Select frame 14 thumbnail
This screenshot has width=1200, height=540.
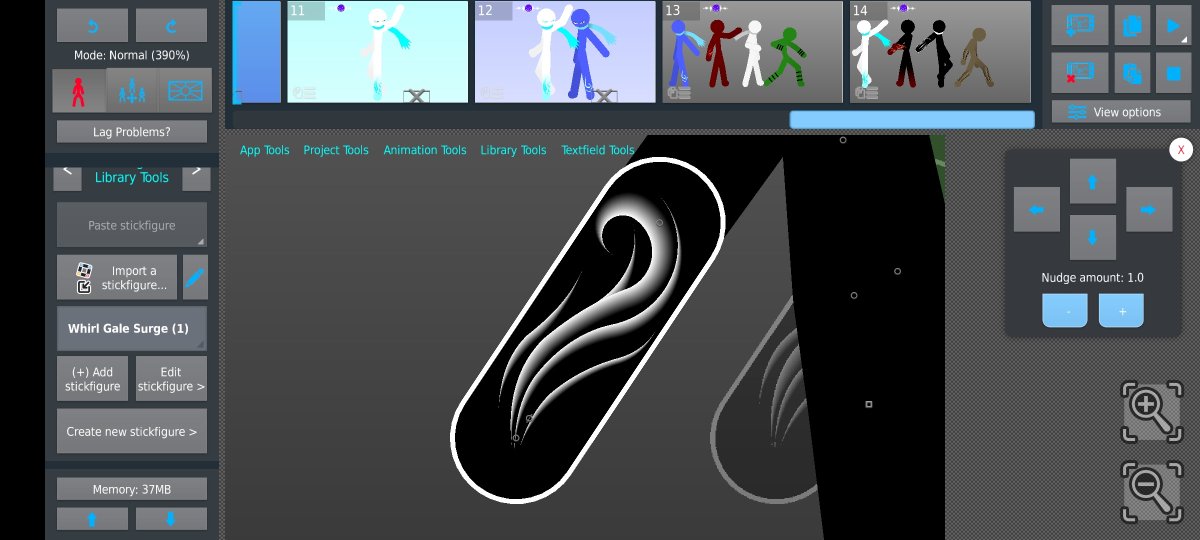[x=940, y=52]
